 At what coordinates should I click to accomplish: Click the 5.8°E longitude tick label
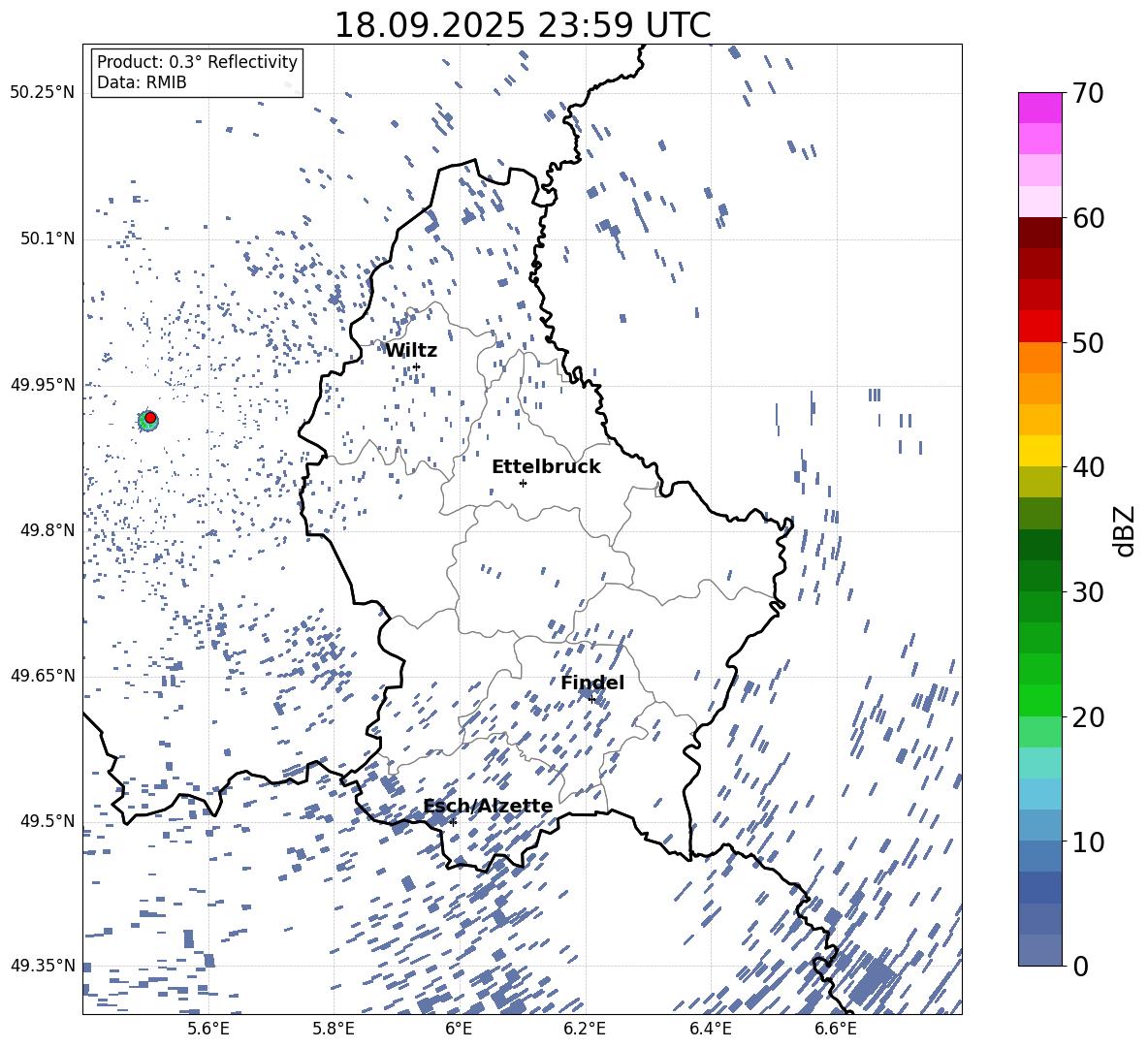tap(334, 1029)
